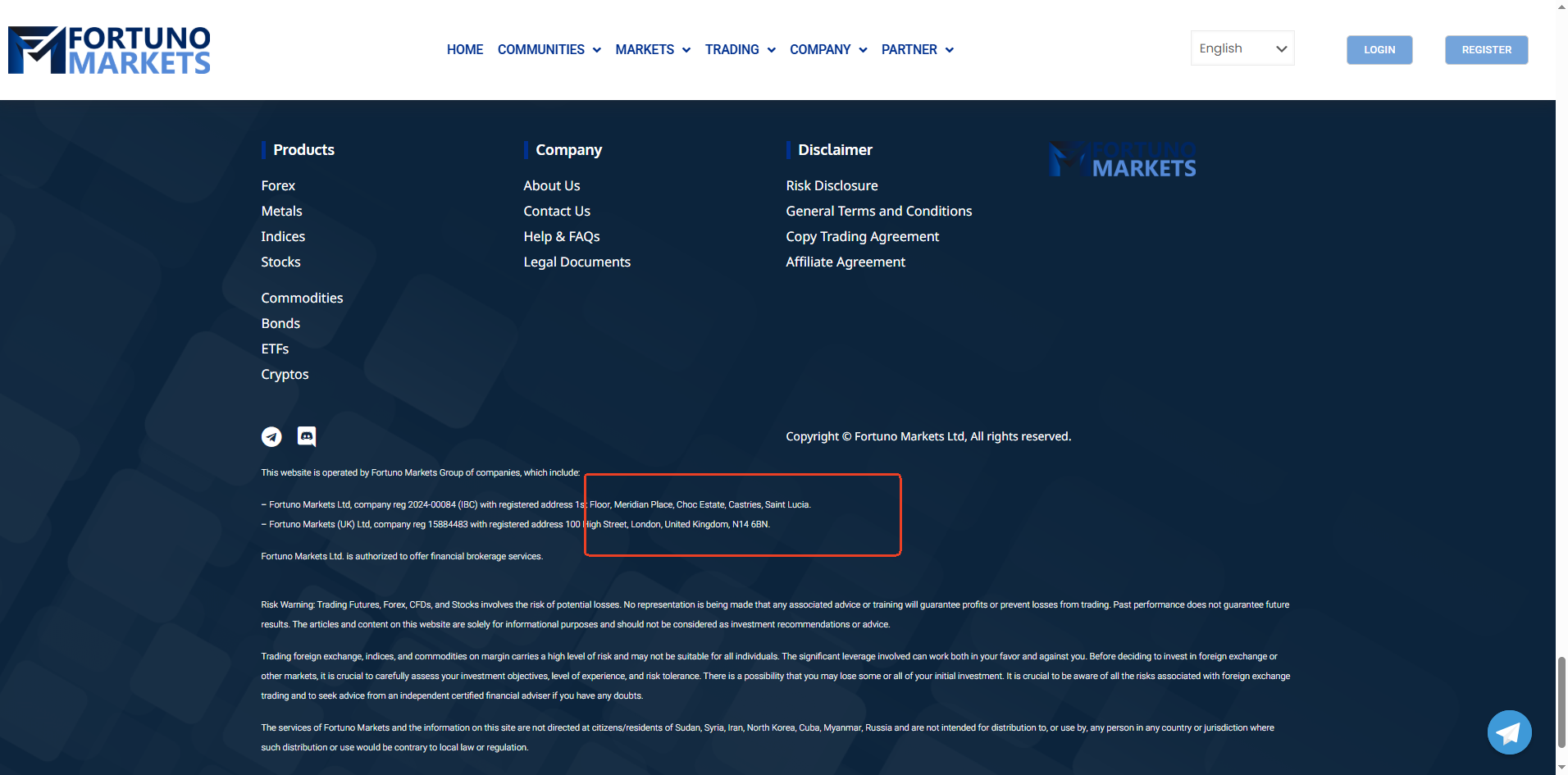Open the floating Telegram chat button

point(1509,732)
